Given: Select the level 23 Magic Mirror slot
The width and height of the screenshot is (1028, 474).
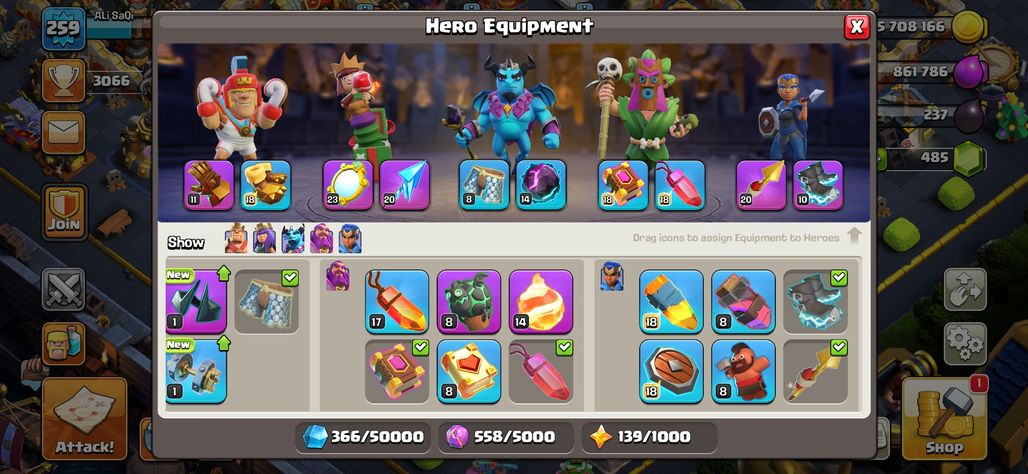Looking at the screenshot, I should coord(347,185).
